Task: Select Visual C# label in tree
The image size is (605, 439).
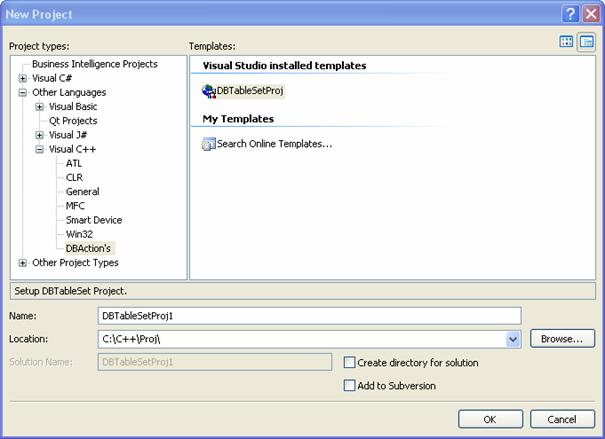Action: tap(52, 78)
